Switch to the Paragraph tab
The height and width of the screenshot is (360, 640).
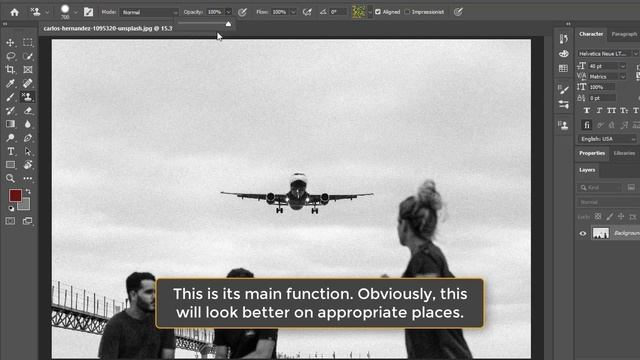pyautogui.click(x=624, y=34)
